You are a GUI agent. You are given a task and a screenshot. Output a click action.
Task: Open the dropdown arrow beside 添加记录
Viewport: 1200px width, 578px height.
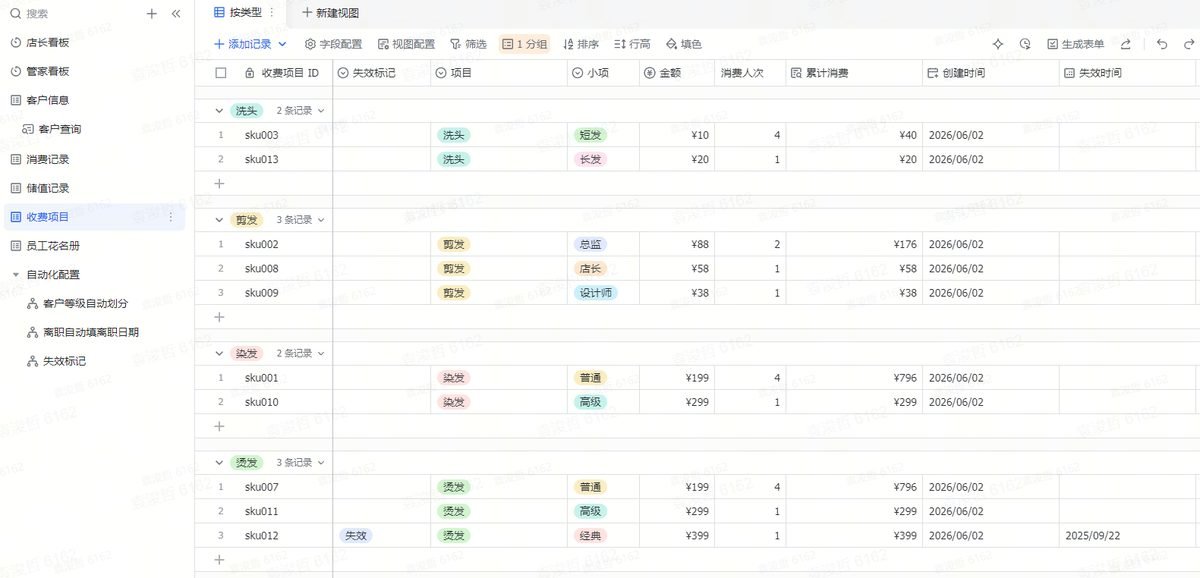click(x=282, y=44)
